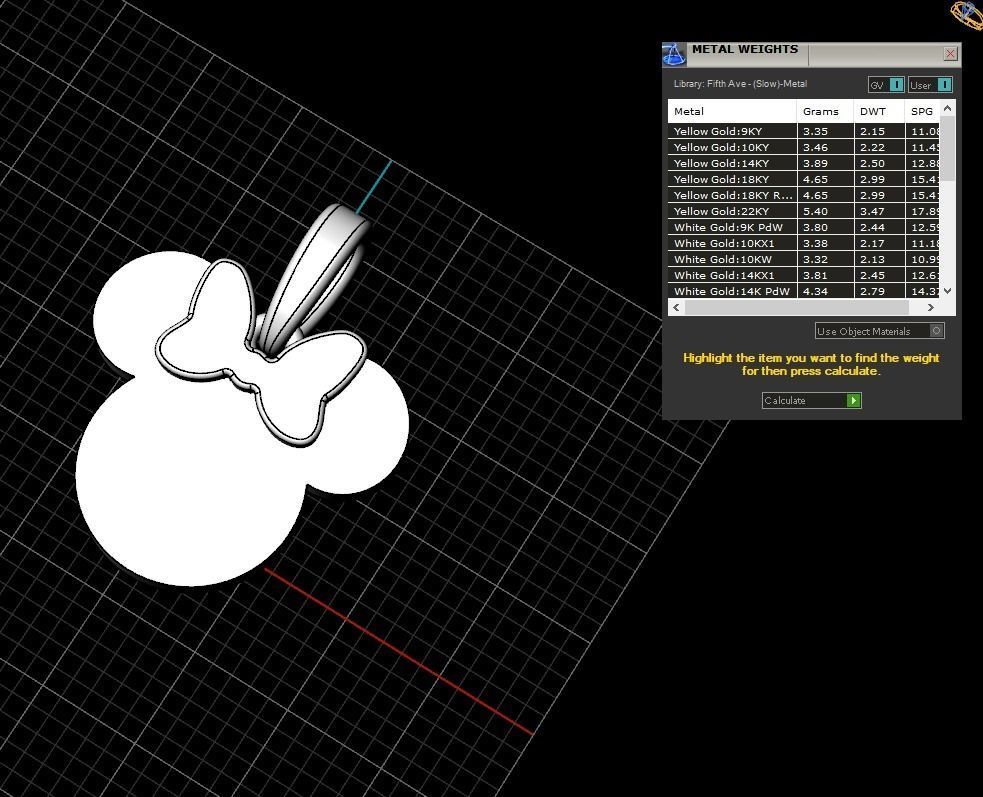This screenshot has width=983, height=797.
Task: Sort by the Grams column header
Action: 824,111
